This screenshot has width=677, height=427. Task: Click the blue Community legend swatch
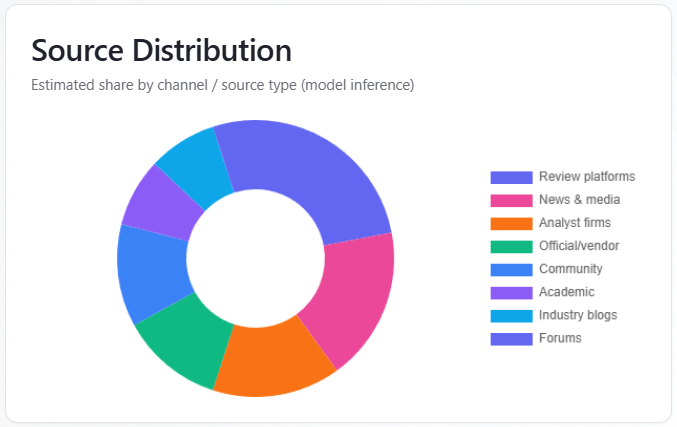510,269
